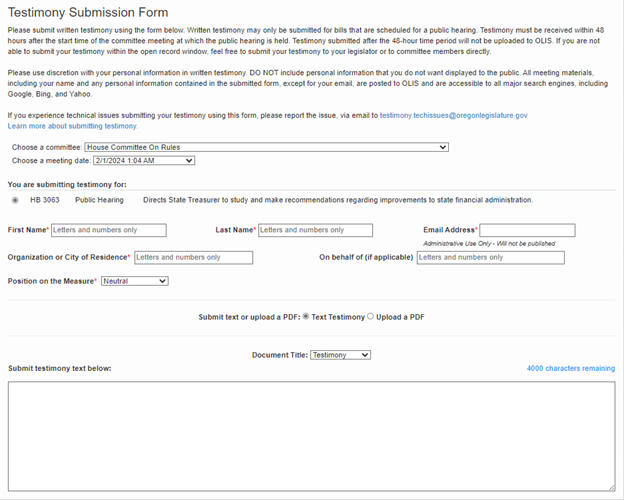Click the '4000 characters remaining' counter
624x500 pixels.
(x=570, y=368)
